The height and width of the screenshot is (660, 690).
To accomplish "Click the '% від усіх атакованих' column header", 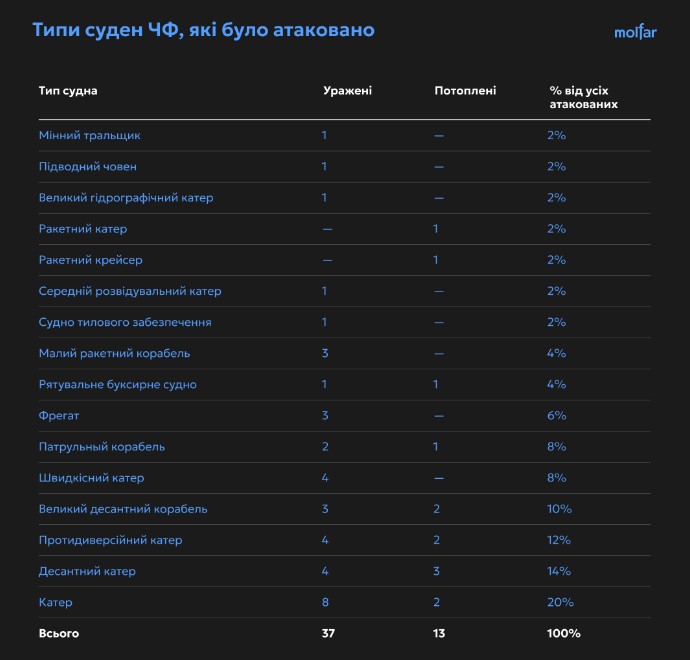I will (584, 97).
